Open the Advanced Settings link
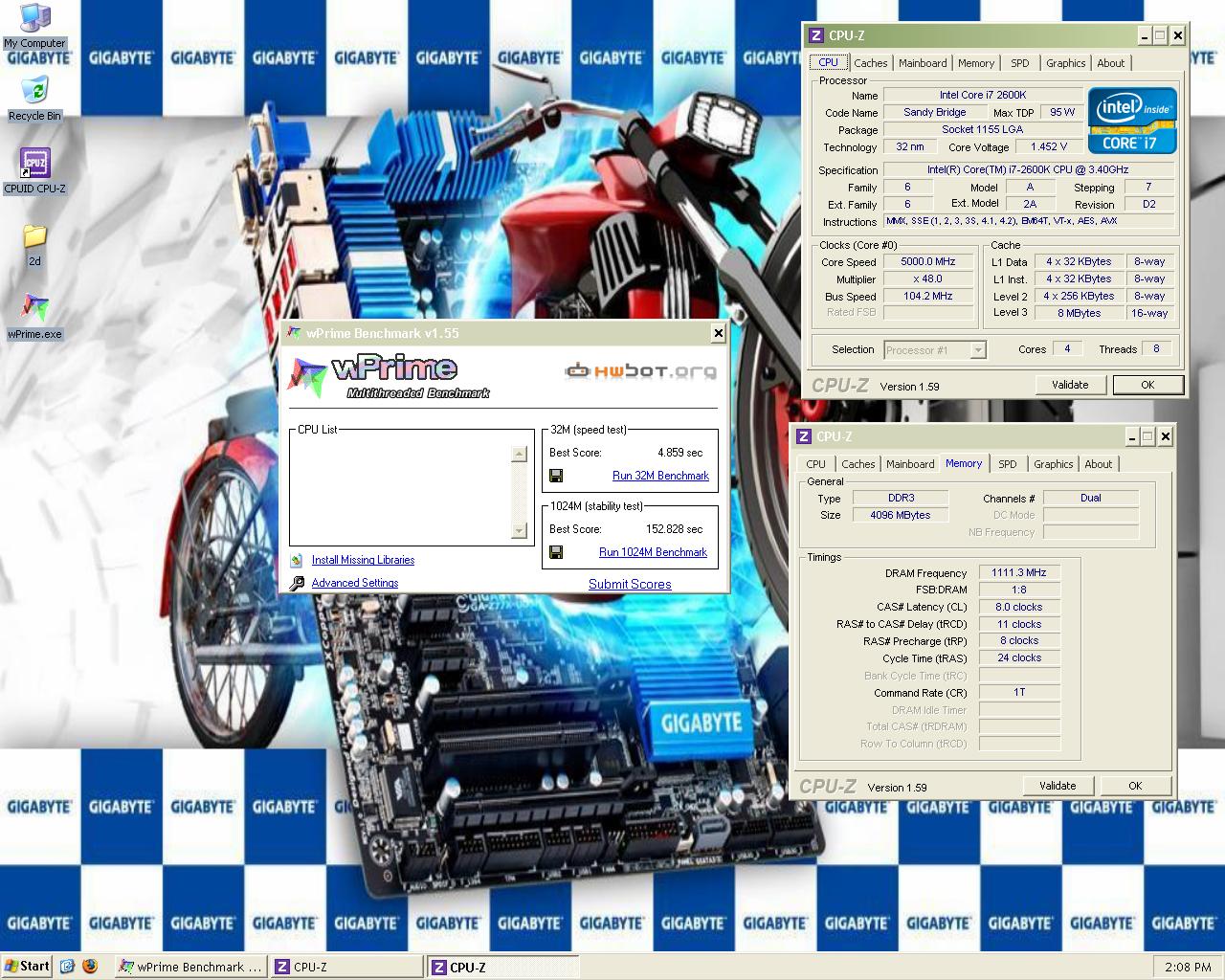Screen dimensions: 1225x980 tap(355, 583)
